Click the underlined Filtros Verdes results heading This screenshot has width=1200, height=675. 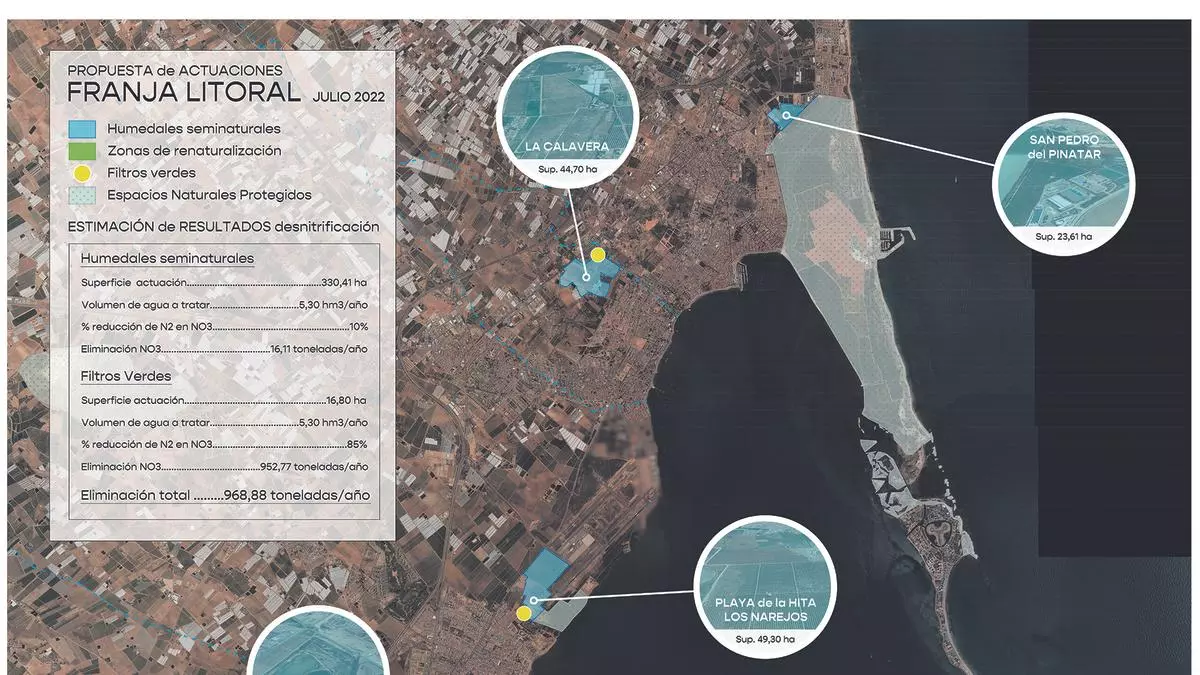point(126,377)
